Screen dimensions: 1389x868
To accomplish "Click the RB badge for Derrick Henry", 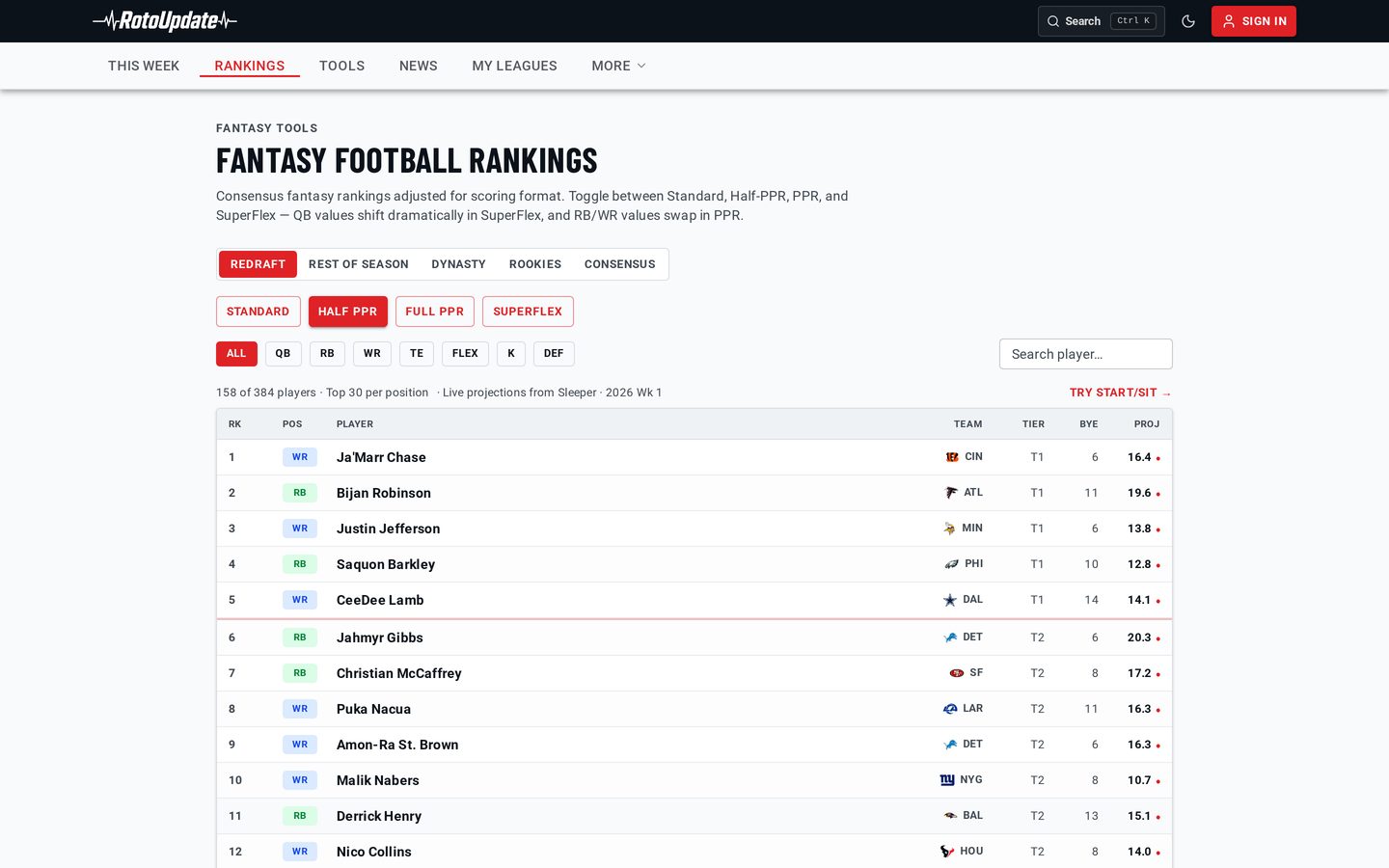I will [x=300, y=816].
